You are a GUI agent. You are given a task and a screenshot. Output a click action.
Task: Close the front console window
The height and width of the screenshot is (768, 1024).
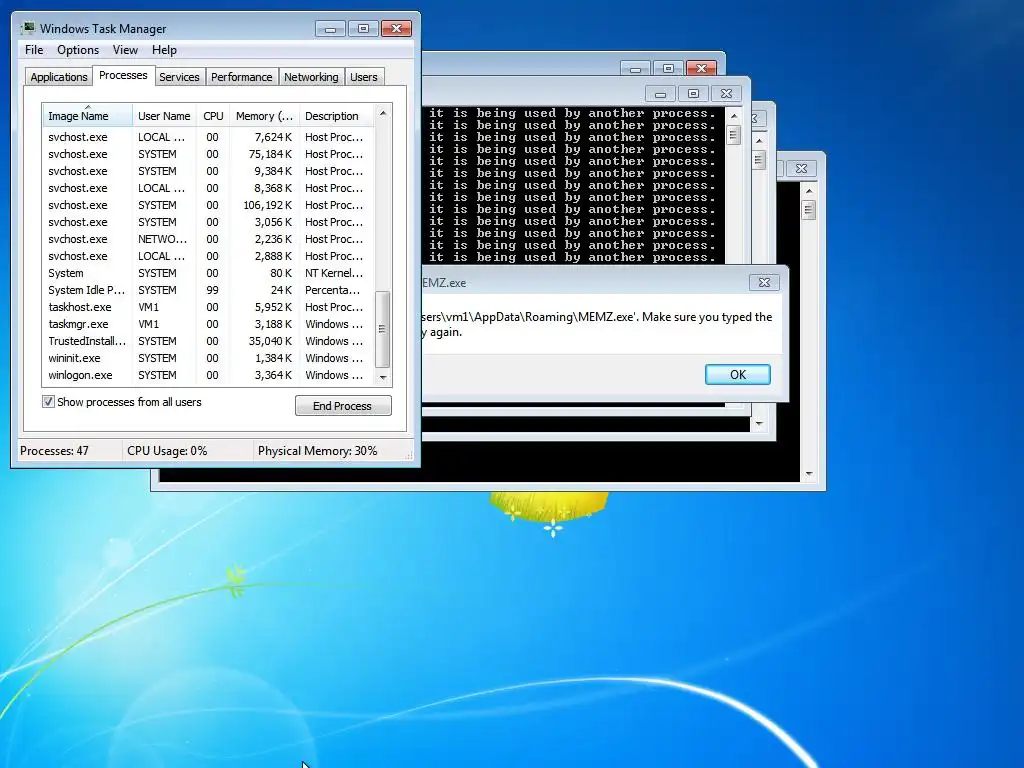(x=726, y=94)
